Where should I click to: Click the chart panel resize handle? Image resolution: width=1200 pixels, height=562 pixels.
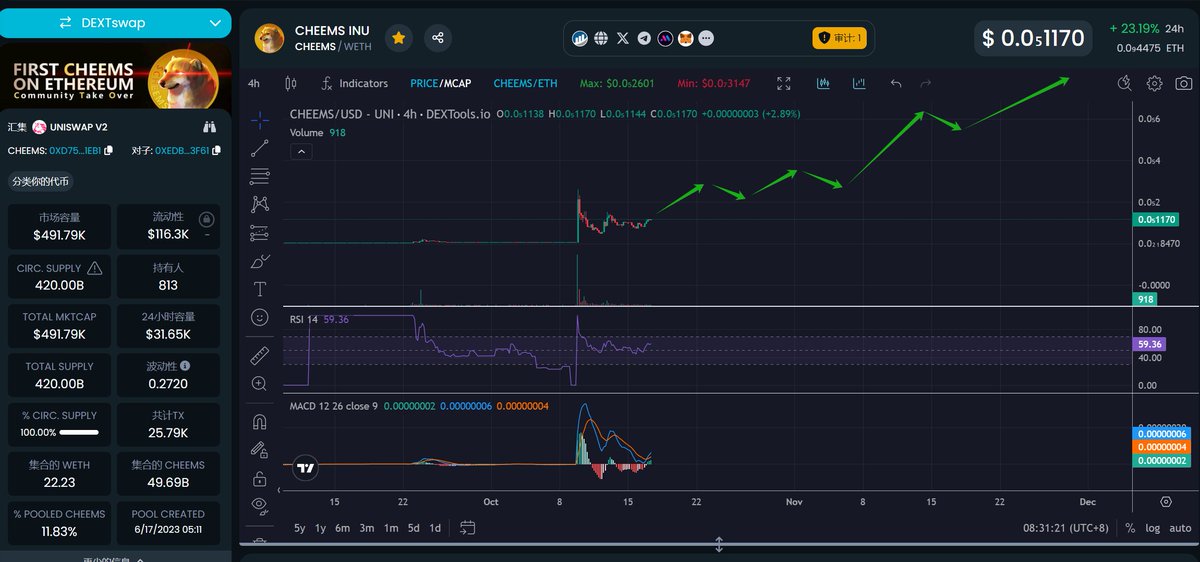point(718,545)
